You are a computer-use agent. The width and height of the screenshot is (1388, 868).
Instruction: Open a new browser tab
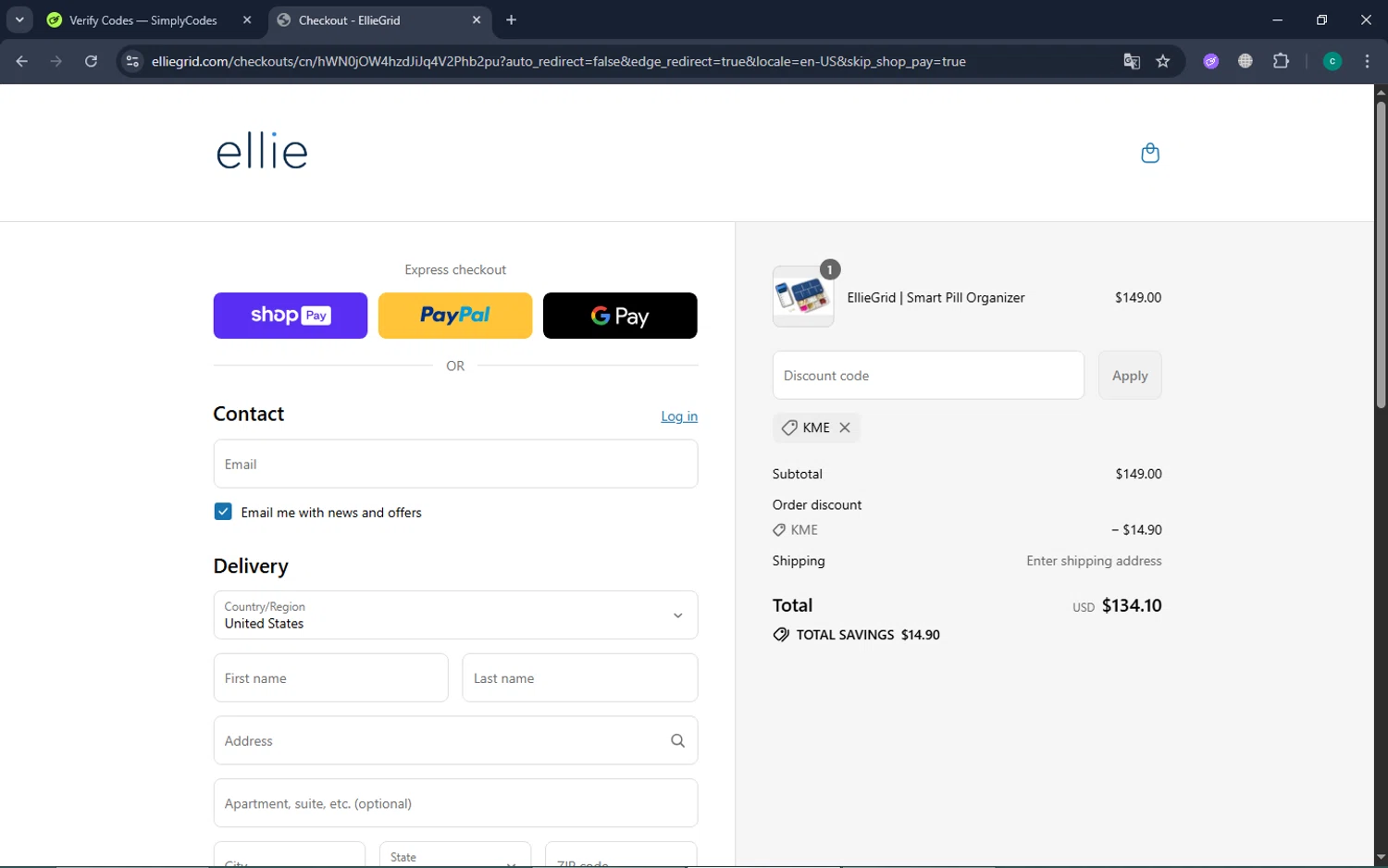(x=511, y=19)
